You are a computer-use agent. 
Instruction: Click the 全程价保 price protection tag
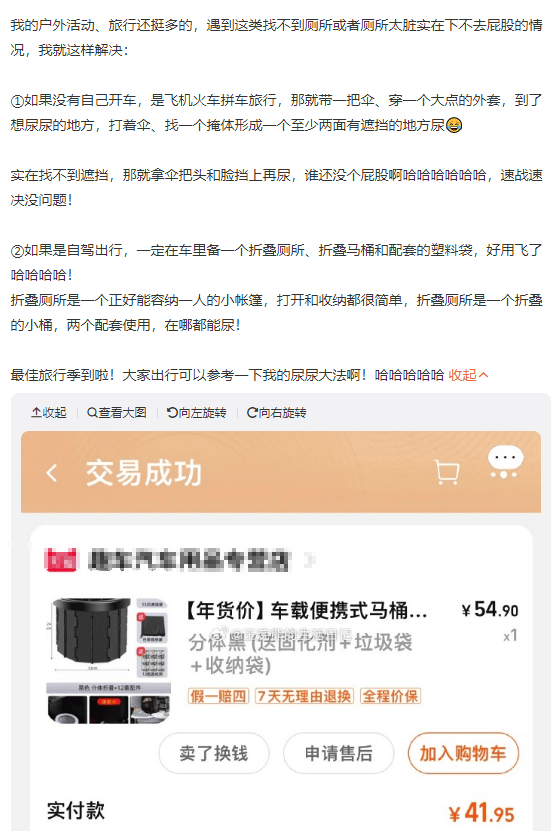pyautogui.click(x=390, y=696)
